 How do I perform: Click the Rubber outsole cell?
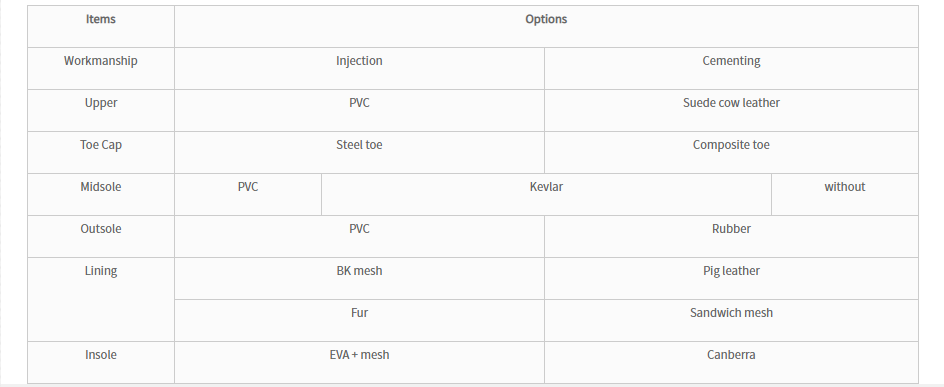[x=731, y=237]
